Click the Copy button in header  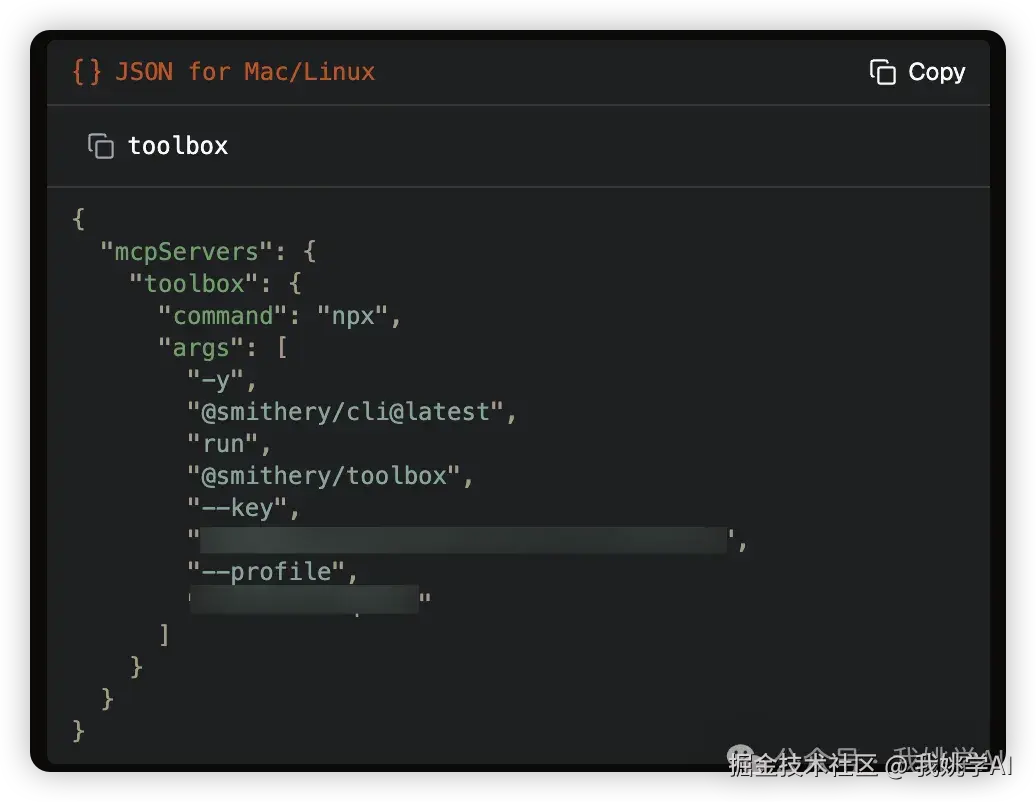(x=917, y=71)
